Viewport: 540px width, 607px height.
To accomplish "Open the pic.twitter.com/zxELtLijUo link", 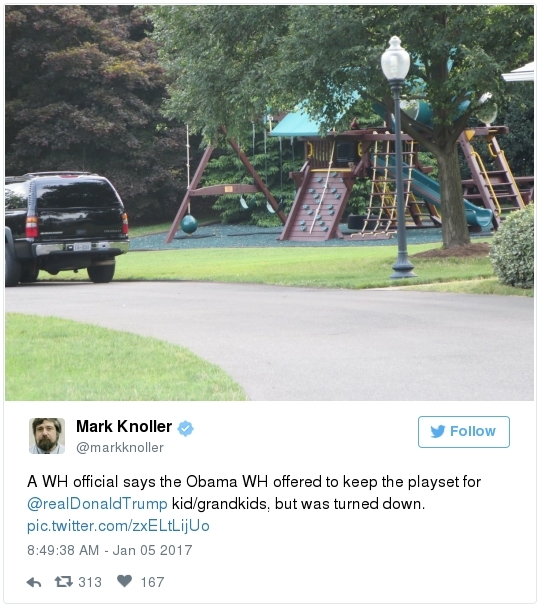I will pos(118,526).
